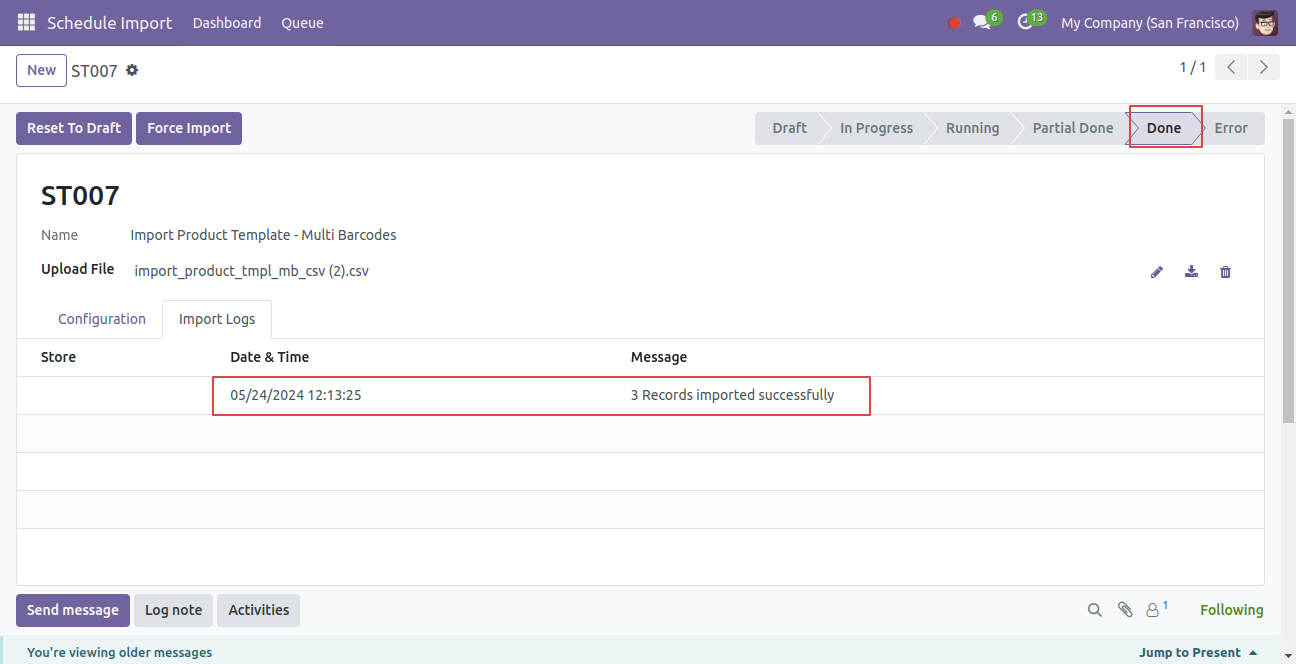Click the New button
This screenshot has height=664, width=1296.
pos(41,70)
